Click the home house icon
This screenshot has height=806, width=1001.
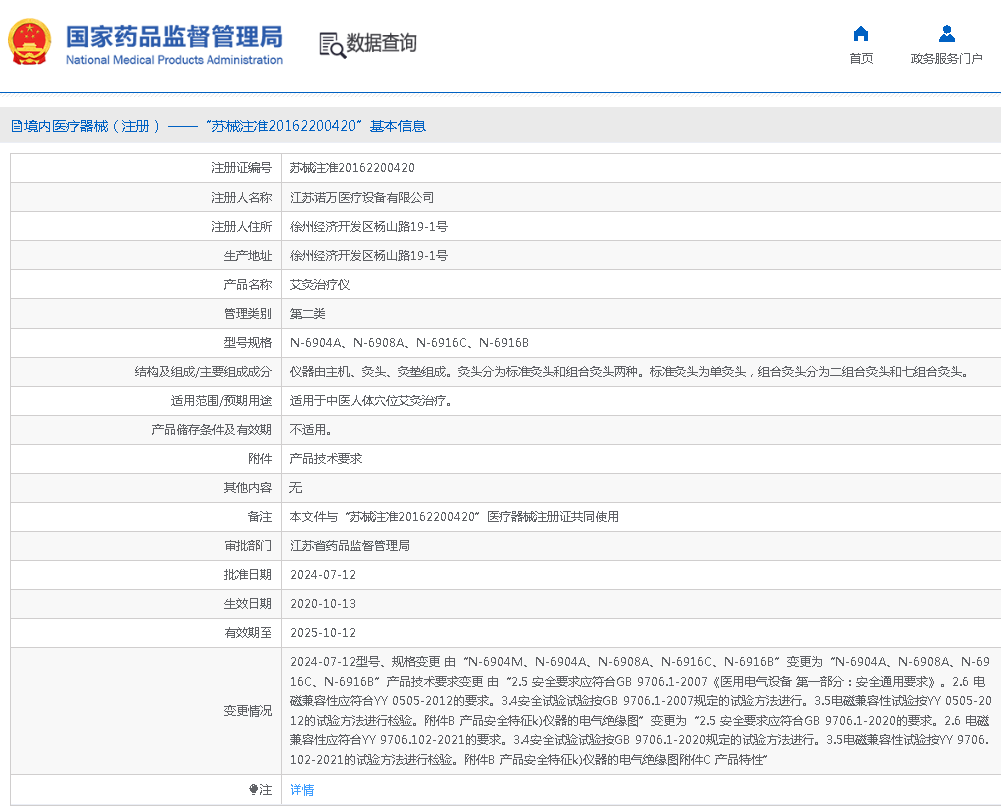point(860,34)
